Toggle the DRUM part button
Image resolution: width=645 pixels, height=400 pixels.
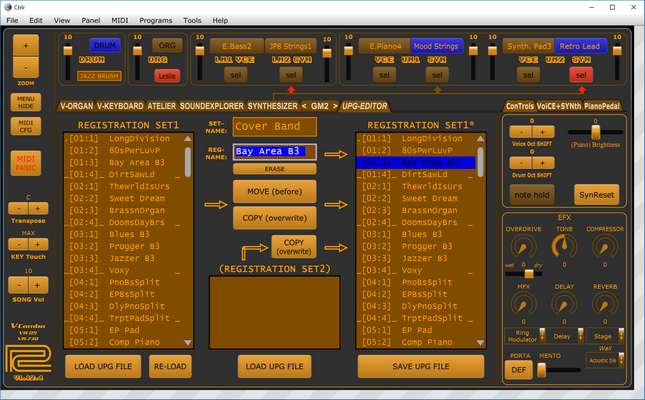pos(105,45)
